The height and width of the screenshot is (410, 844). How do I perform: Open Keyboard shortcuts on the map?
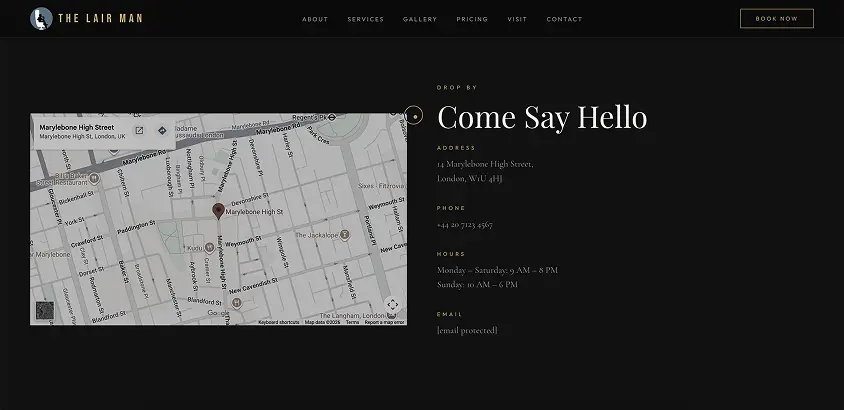click(x=279, y=322)
